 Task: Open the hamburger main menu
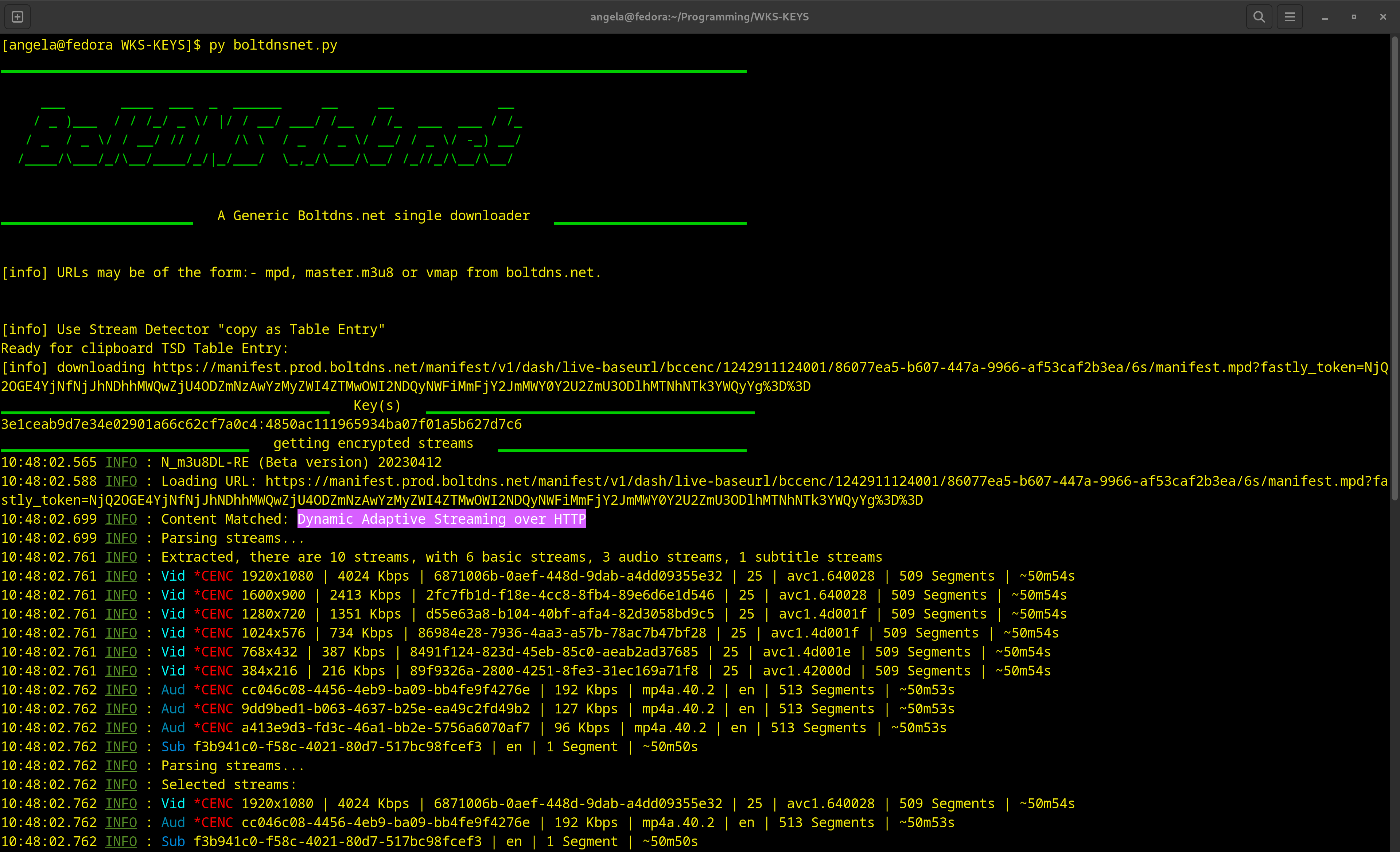1289,17
